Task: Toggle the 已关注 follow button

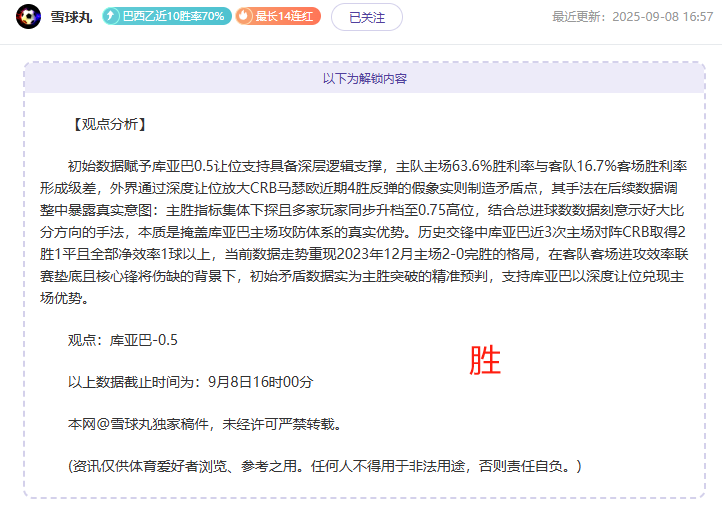Action: 367,17
